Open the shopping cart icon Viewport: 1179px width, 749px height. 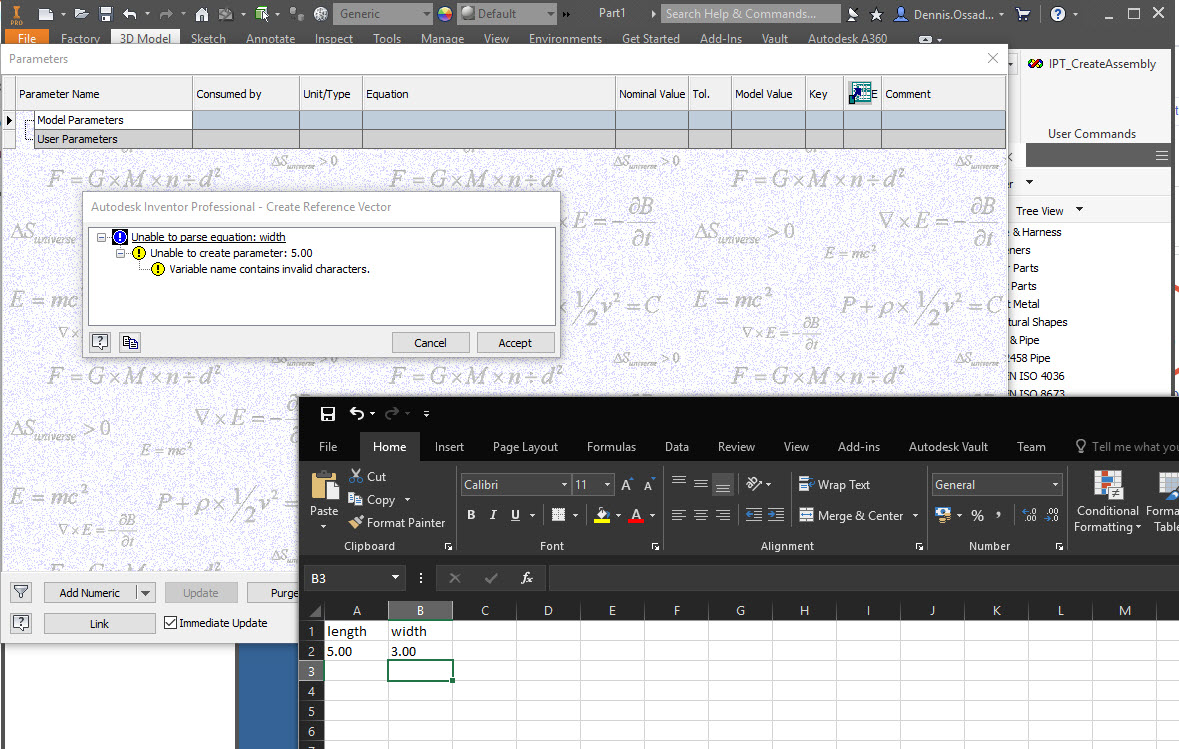click(x=1023, y=14)
